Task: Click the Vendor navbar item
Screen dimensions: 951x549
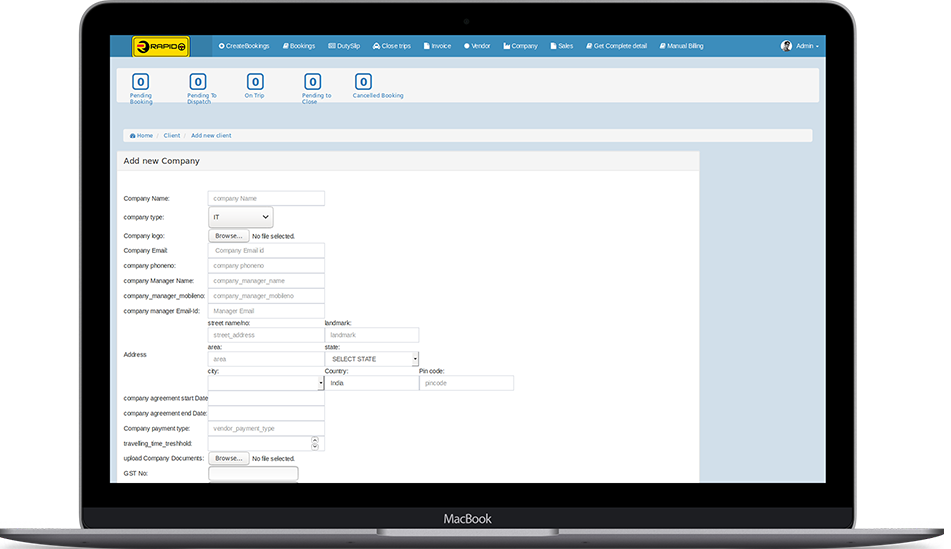Action: pos(477,46)
